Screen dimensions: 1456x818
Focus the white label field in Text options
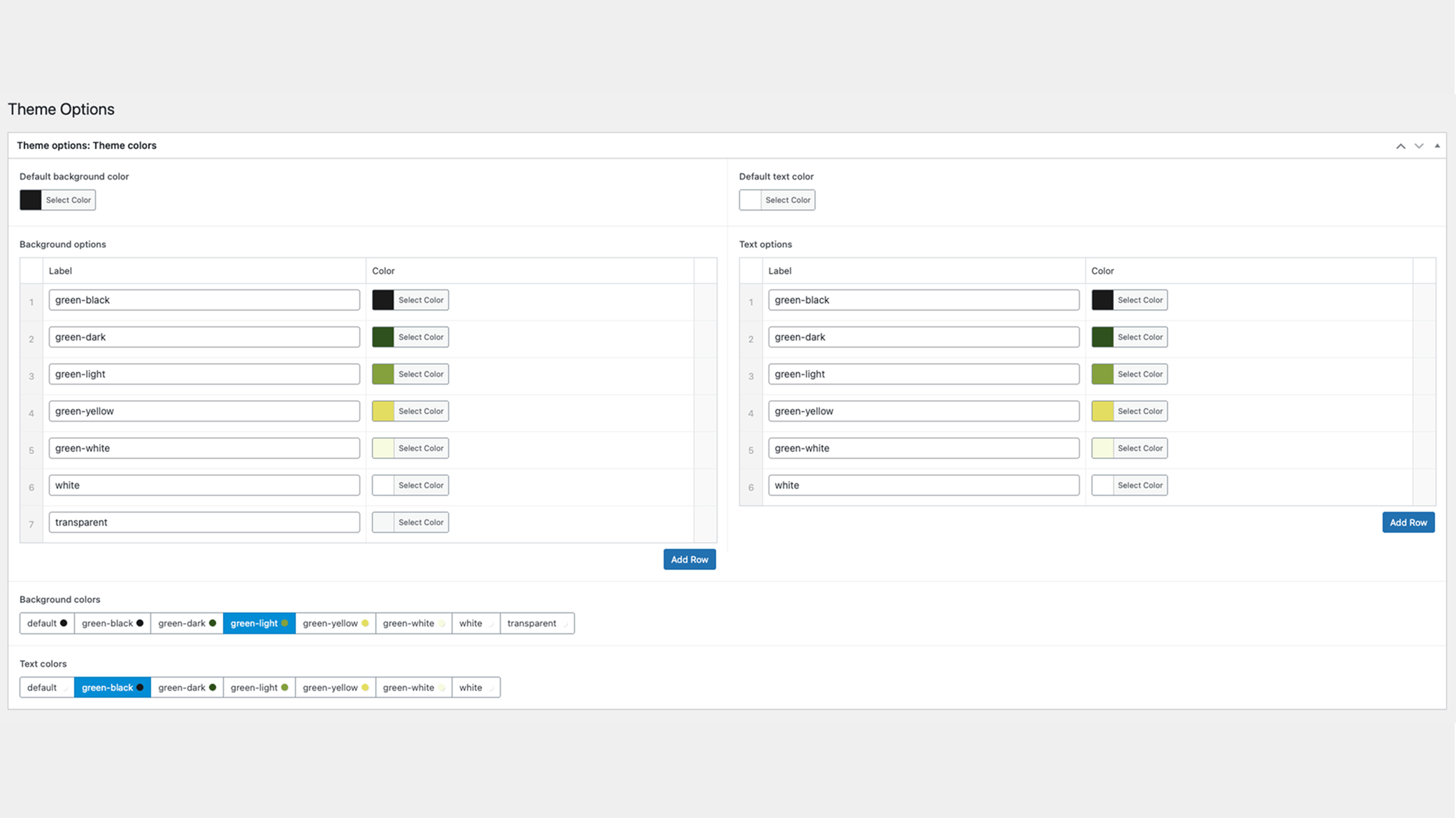tap(923, 485)
